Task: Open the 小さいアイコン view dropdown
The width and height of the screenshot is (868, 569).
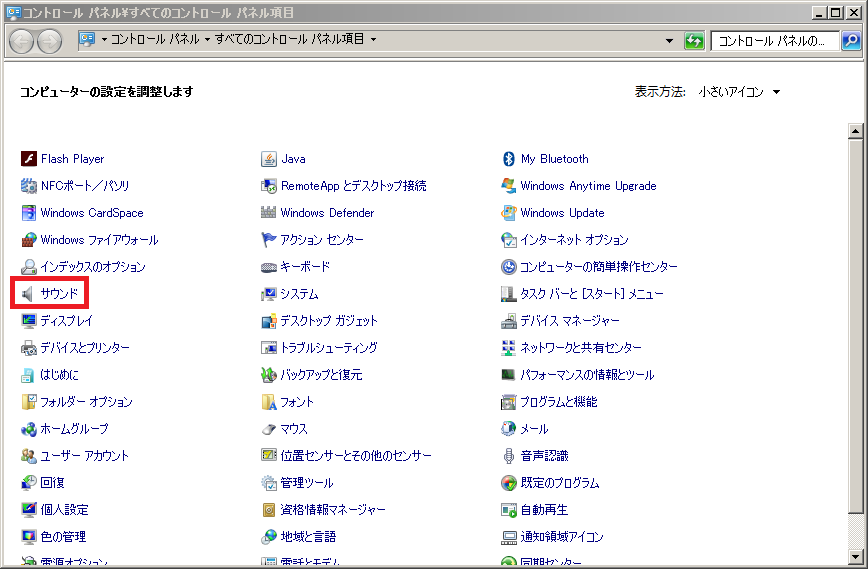Action: (x=739, y=92)
